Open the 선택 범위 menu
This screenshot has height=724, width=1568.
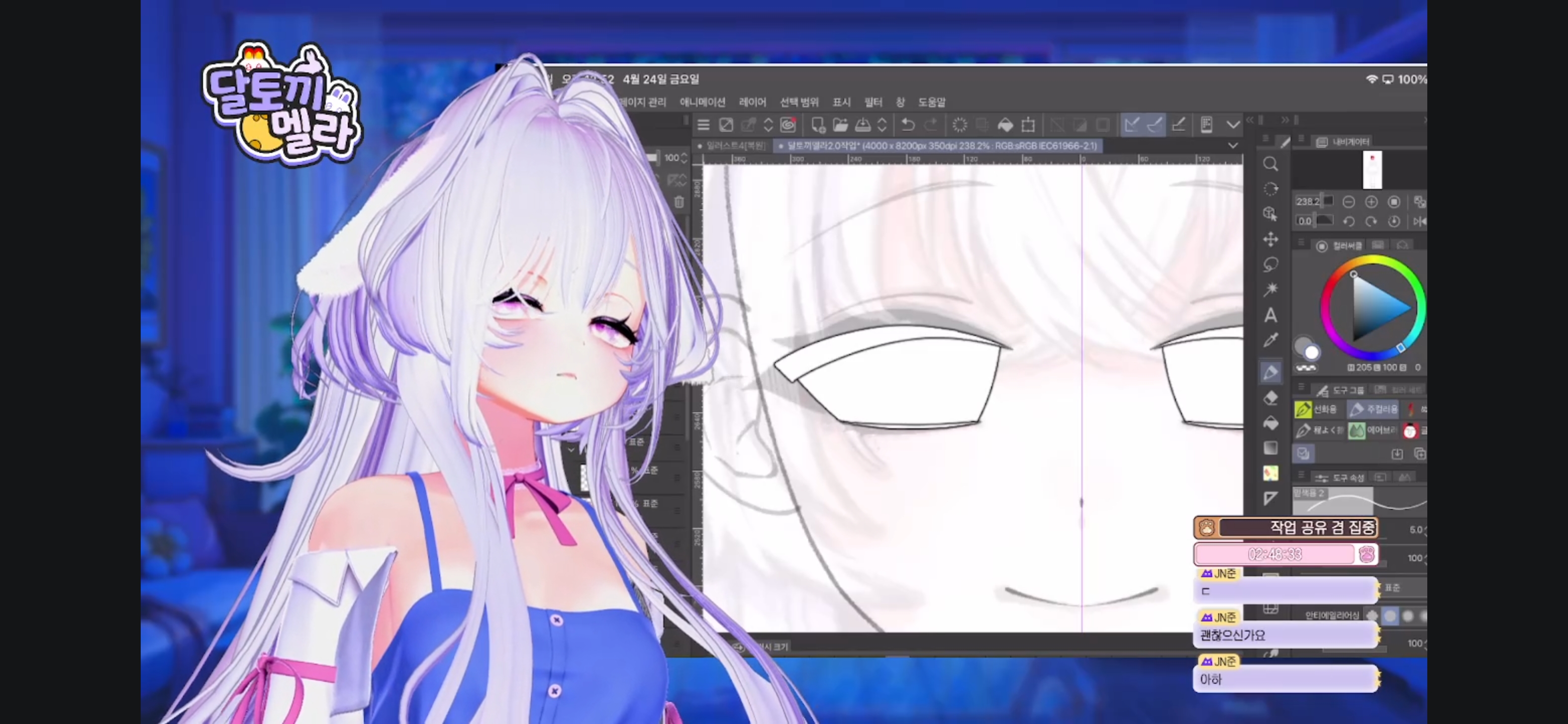[799, 102]
